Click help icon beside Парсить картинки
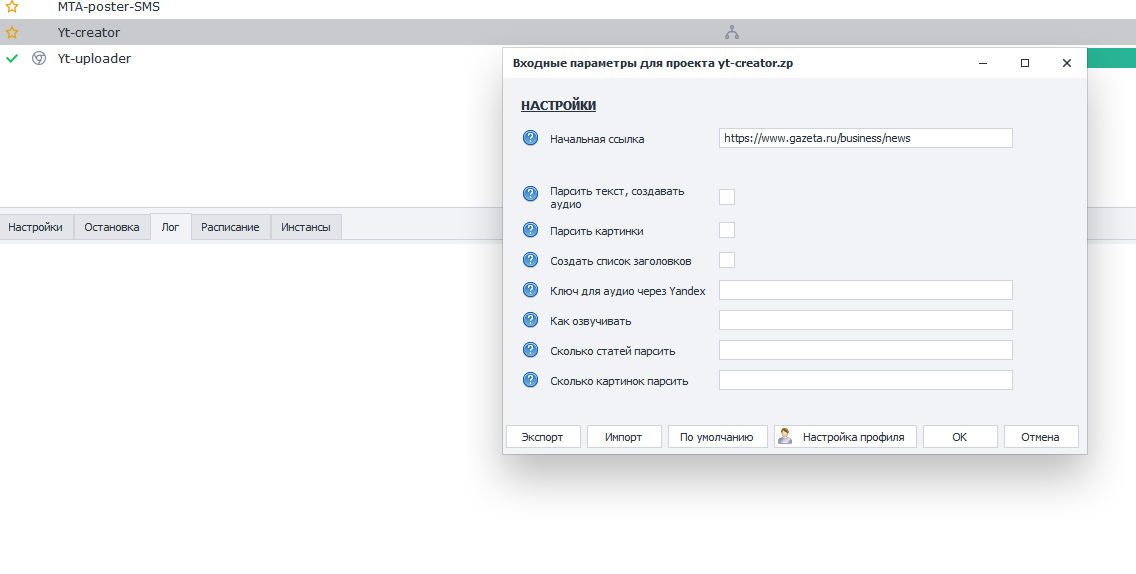The height and width of the screenshot is (574, 1136). pyautogui.click(x=530, y=230)
